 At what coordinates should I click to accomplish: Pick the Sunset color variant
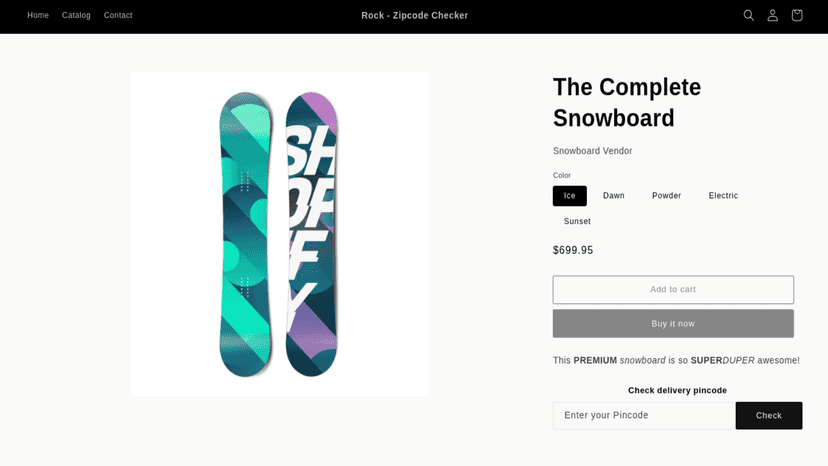pyautogui.click(x=577, y=221)
